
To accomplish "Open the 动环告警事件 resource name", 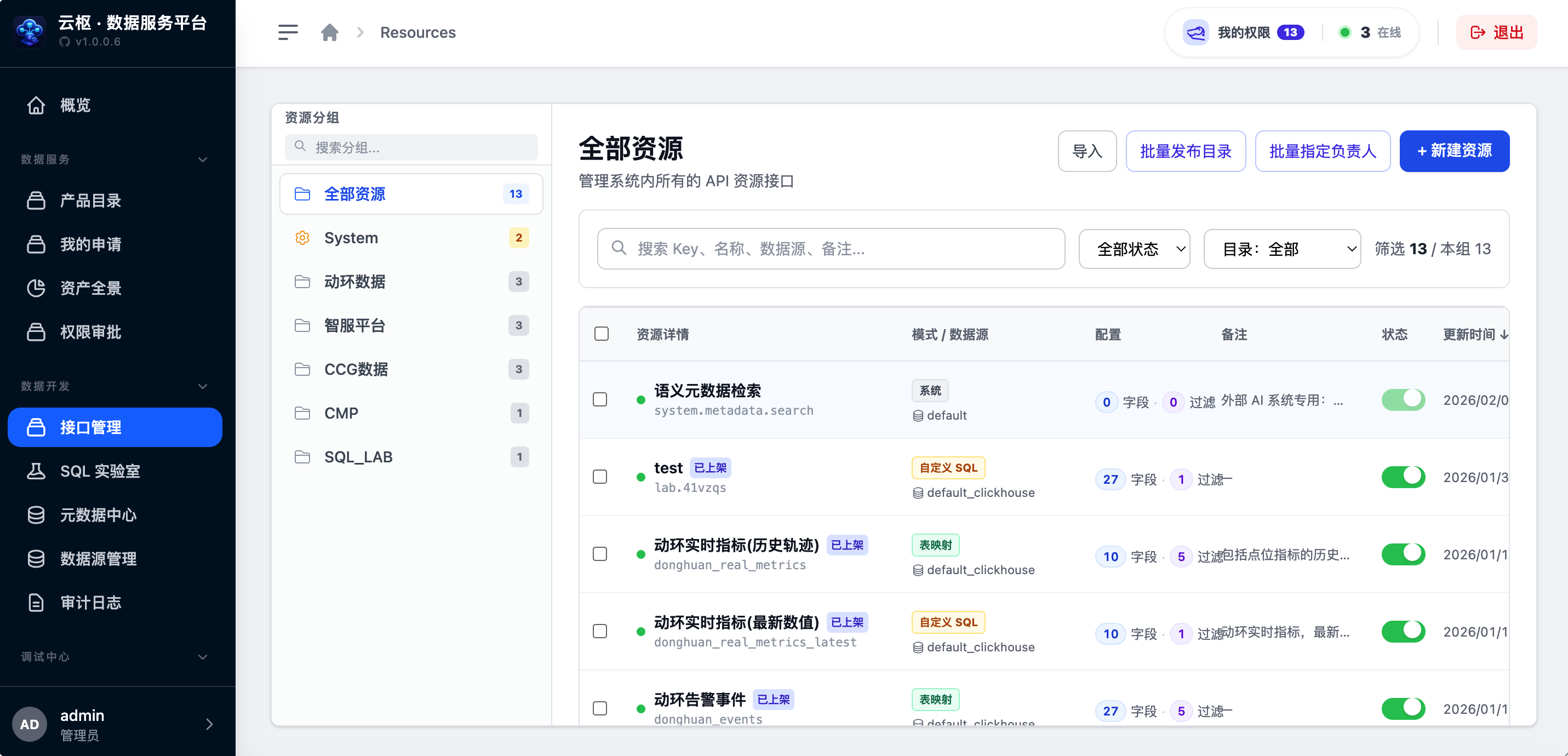I will [700, 700].
